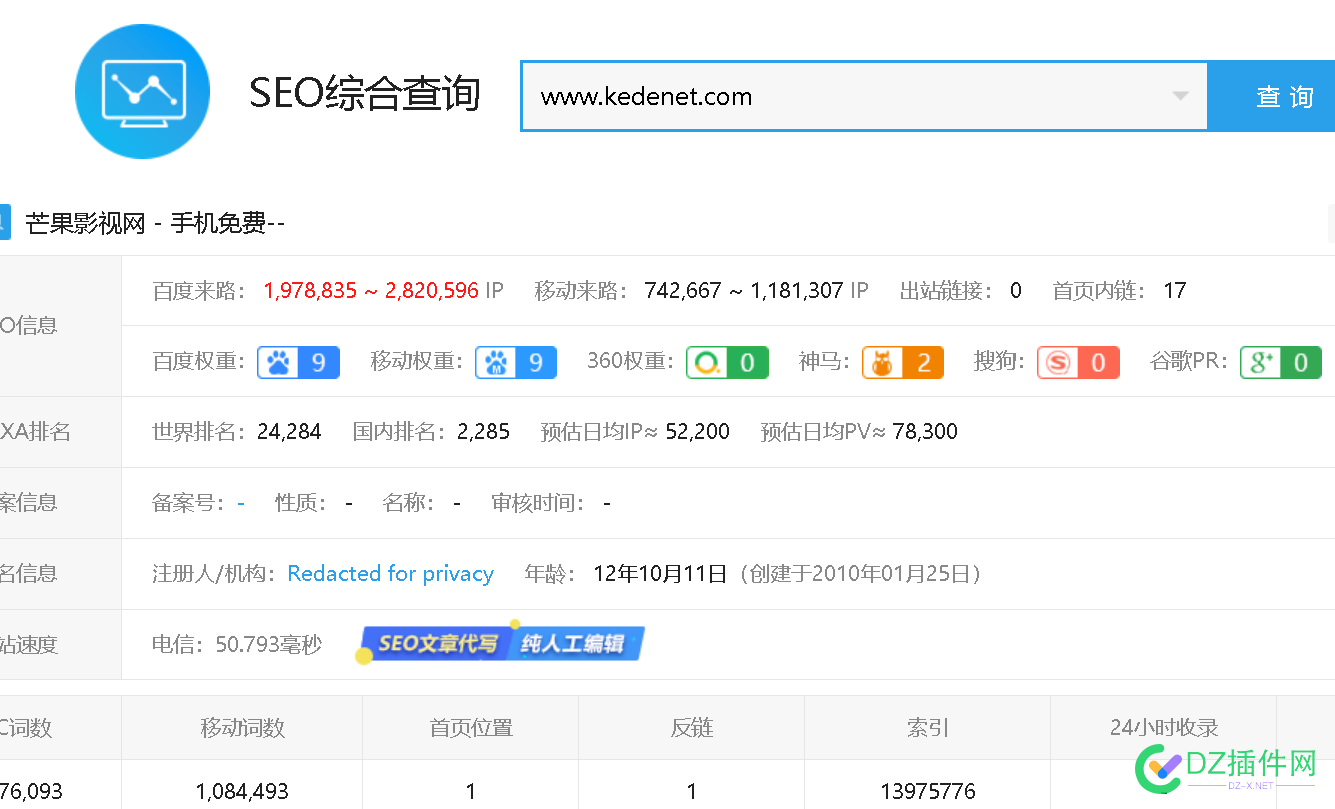Click the 反链 value 1
Screen dimensions: 1335x809
pyautogui.click(x=692, y=792)
